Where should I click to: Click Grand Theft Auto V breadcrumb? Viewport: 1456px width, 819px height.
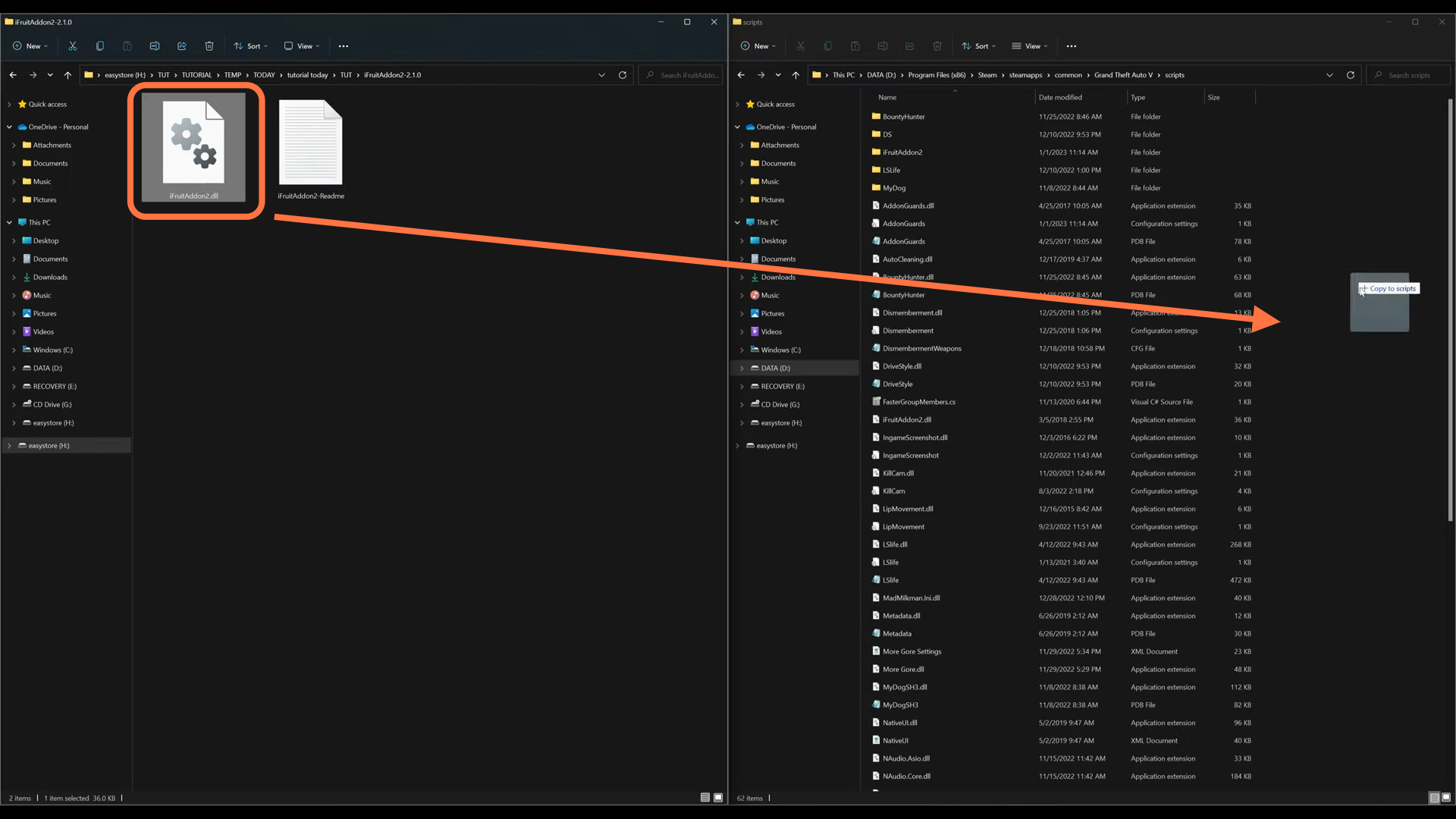(1123, 75)
